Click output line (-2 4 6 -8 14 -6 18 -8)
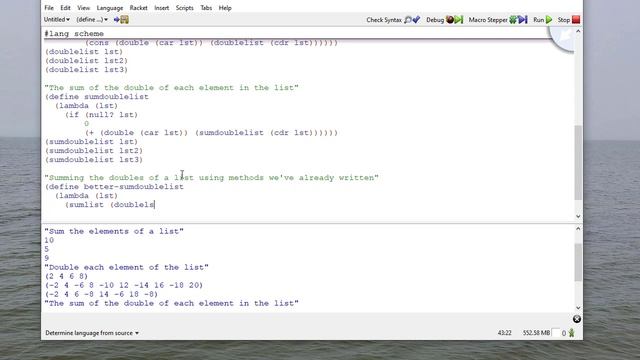Image resolution: width=640 pixels, height=360 pixels. 101,294
